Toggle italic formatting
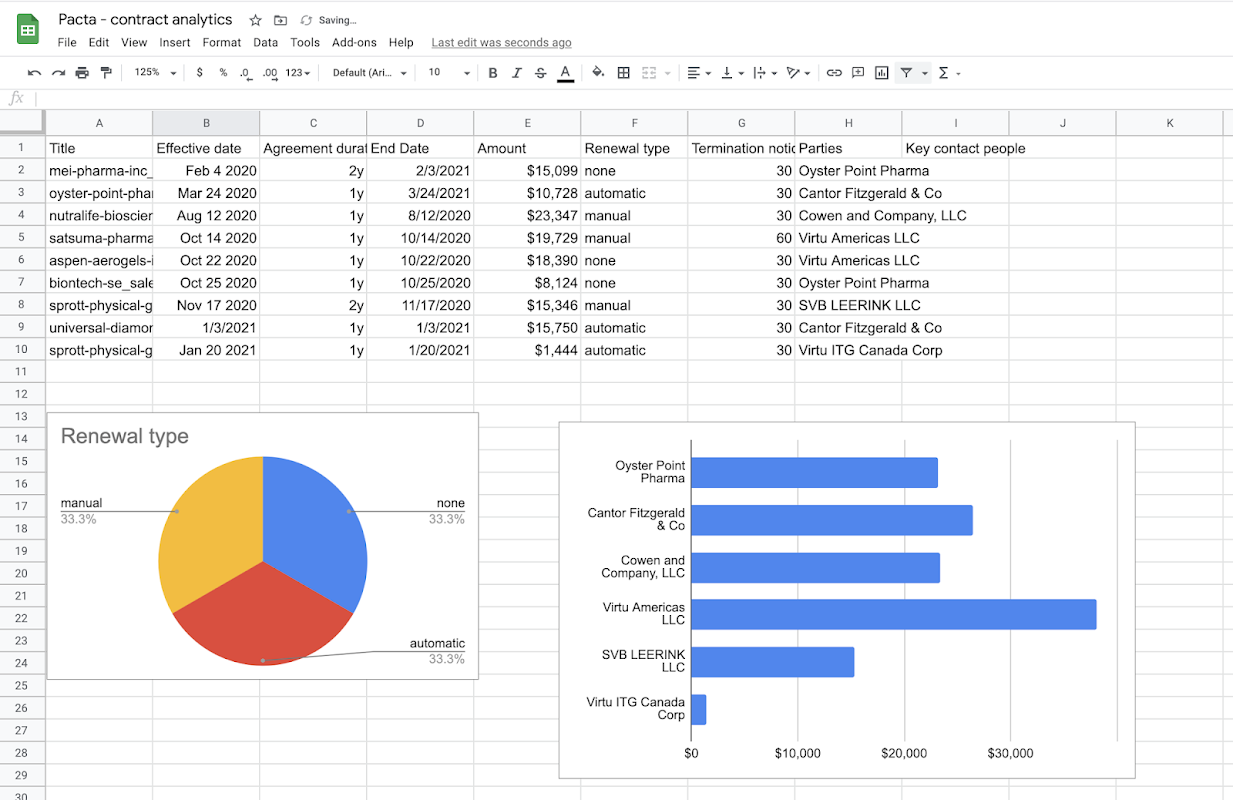 [517, 73]
